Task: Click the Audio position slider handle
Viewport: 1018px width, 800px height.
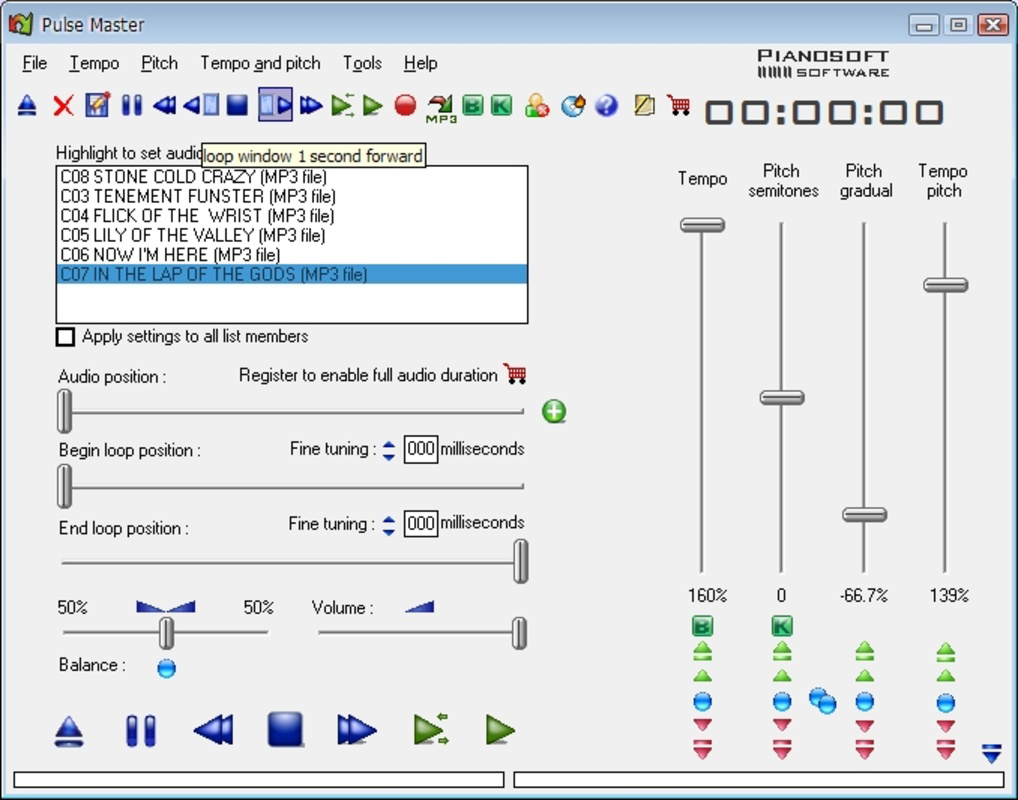Action: click(x=64, y=411)
